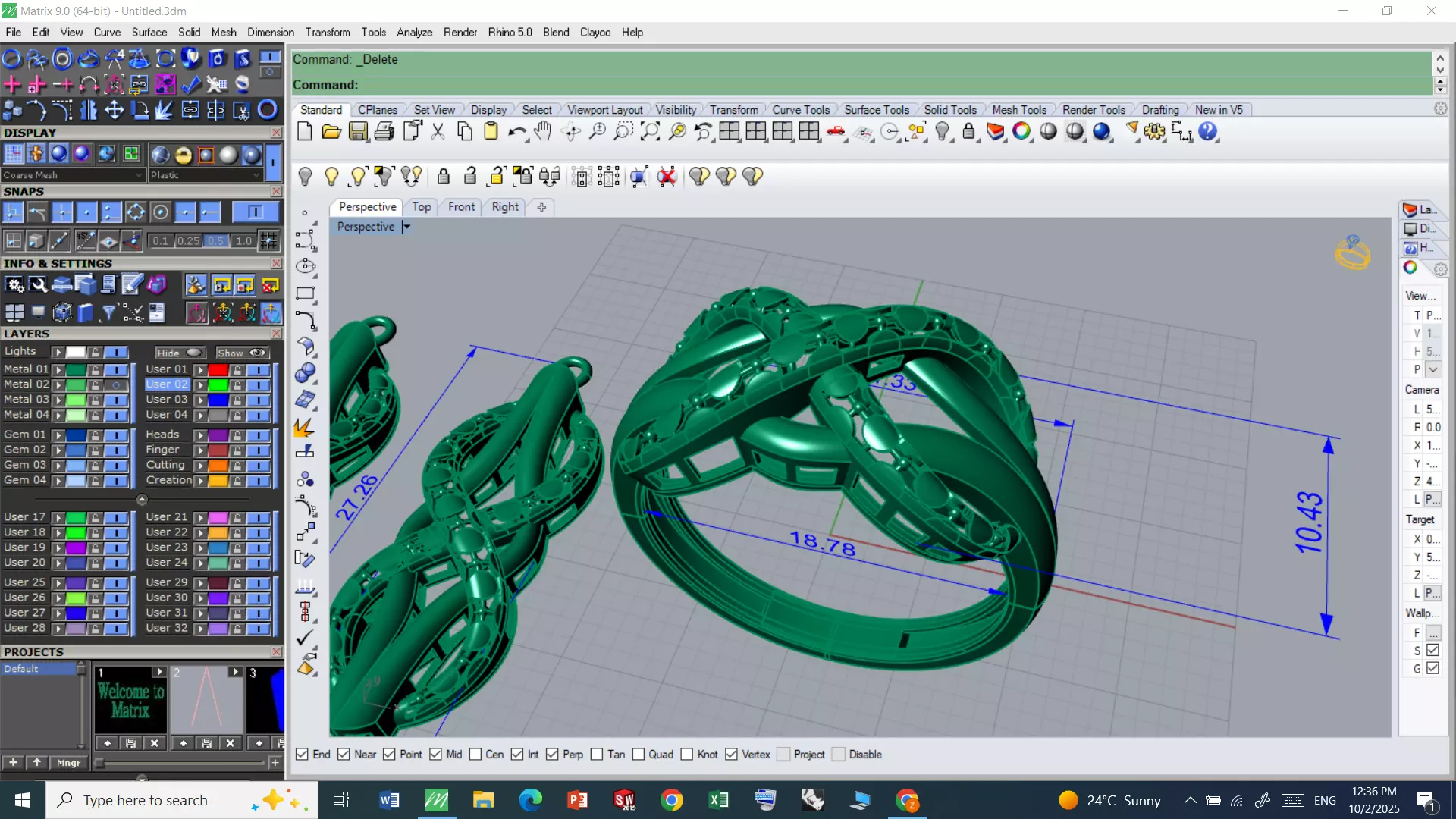Open Options with the gear cog icon
1456x819 pixels.
pyautogui.click(x=1155, y=132)
